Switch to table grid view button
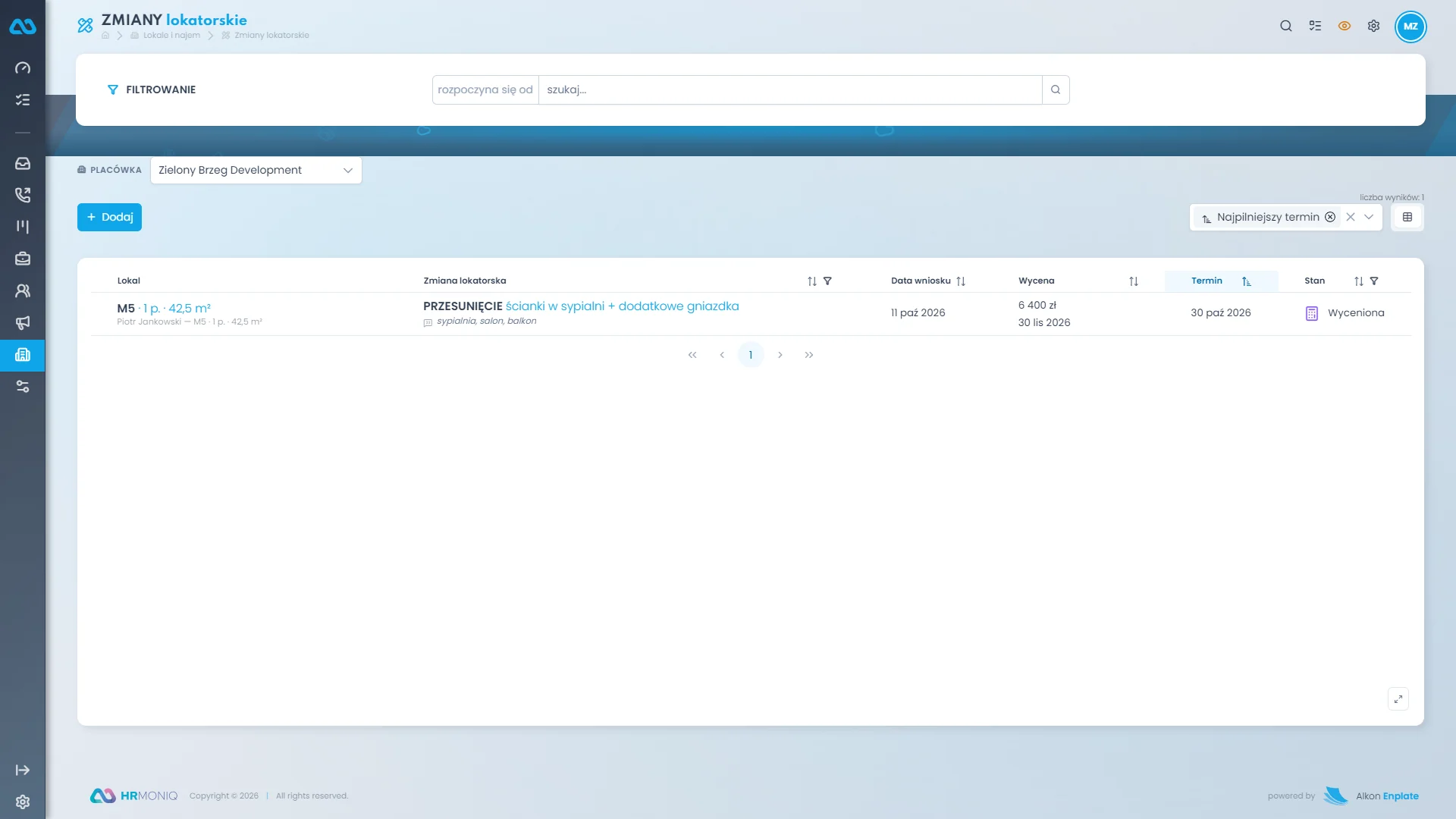Viewport: 1456px width, 819px height. pos(1407,217)
